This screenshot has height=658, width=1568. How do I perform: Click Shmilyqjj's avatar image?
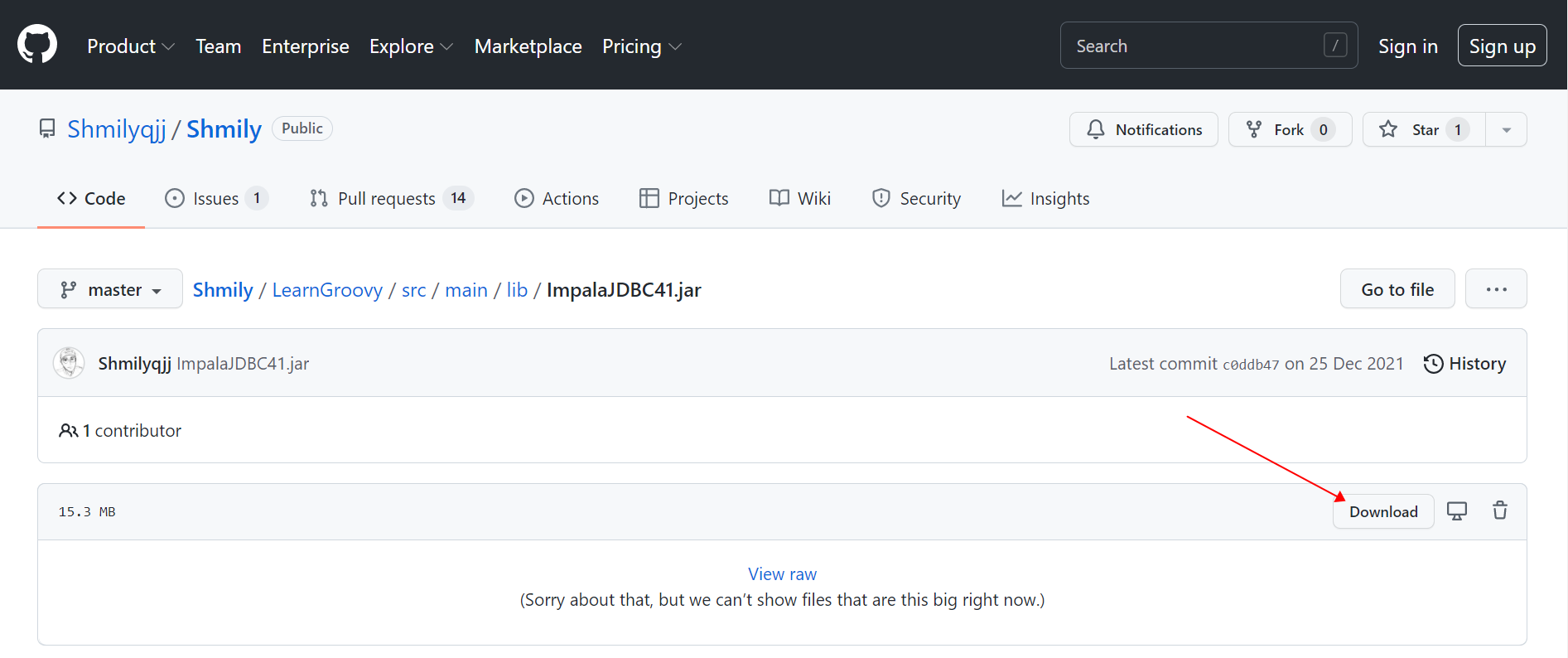[x=69, y=363]
